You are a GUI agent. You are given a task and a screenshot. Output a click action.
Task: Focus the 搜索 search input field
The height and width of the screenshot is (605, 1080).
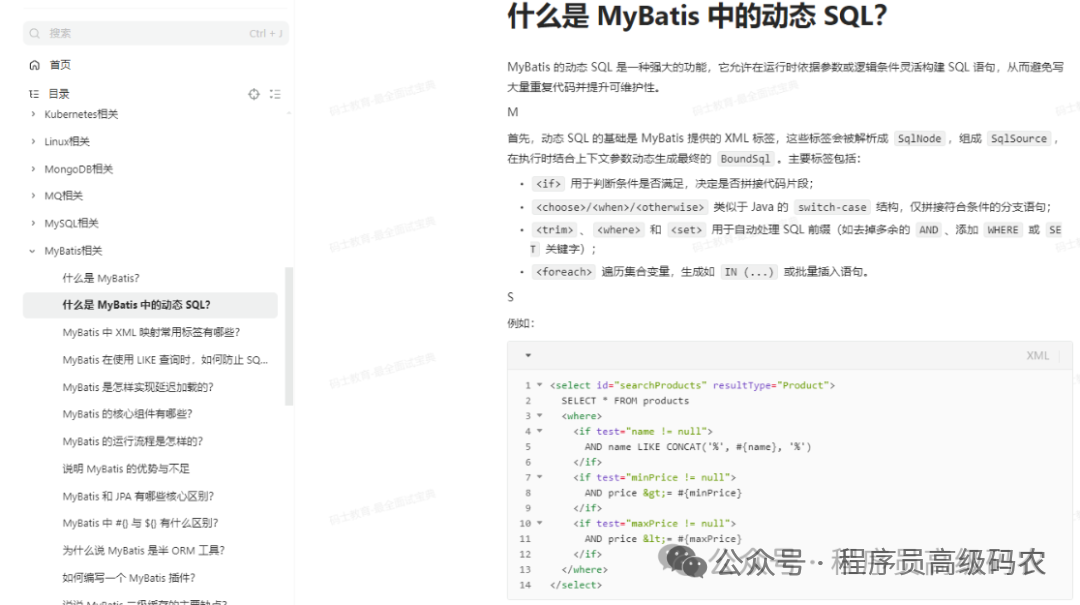[156, 33]
